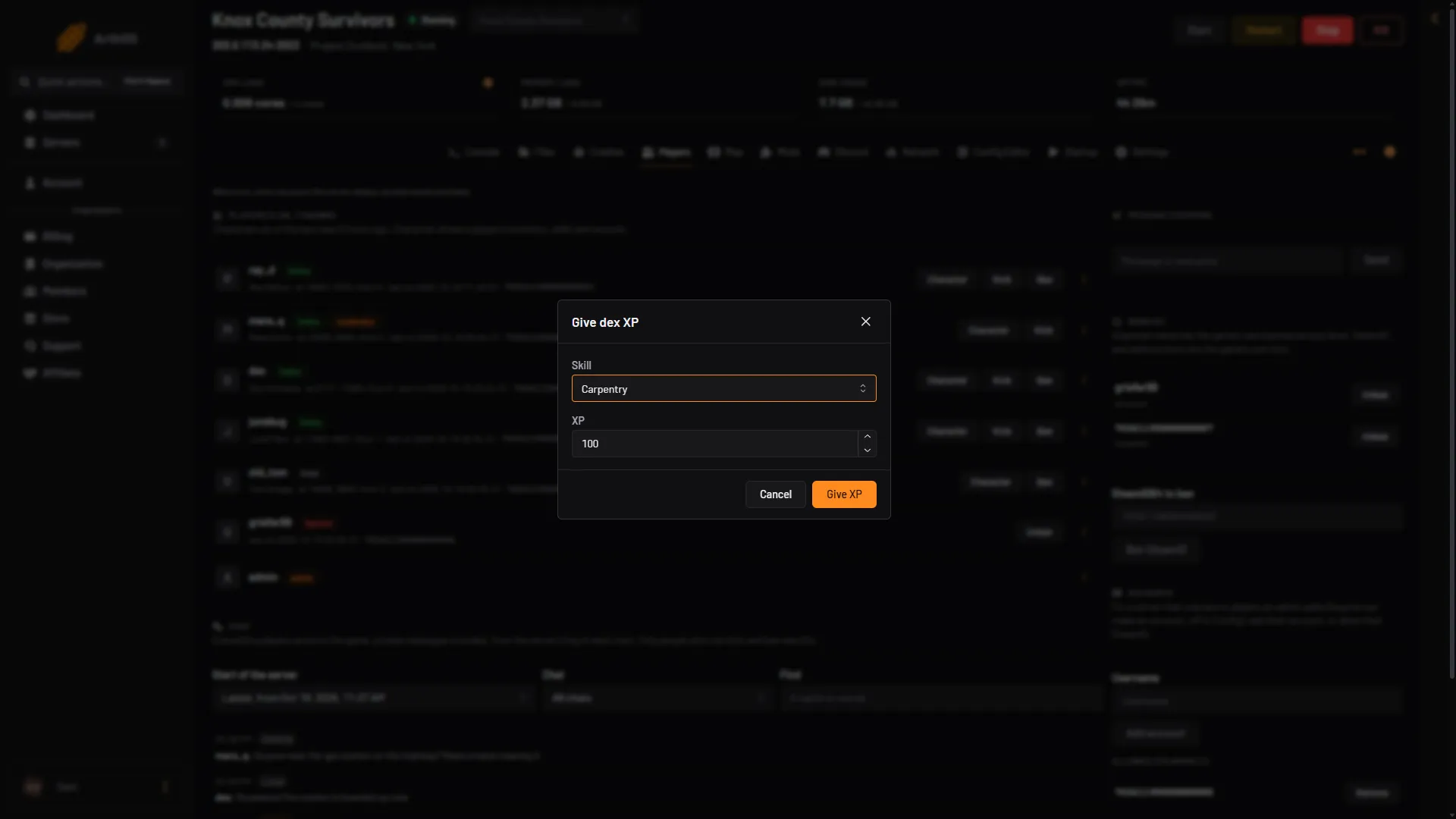Click the 'XP' field label
Image resolution: width=1456 pixels, height=819 pixels.
[578, 421]
